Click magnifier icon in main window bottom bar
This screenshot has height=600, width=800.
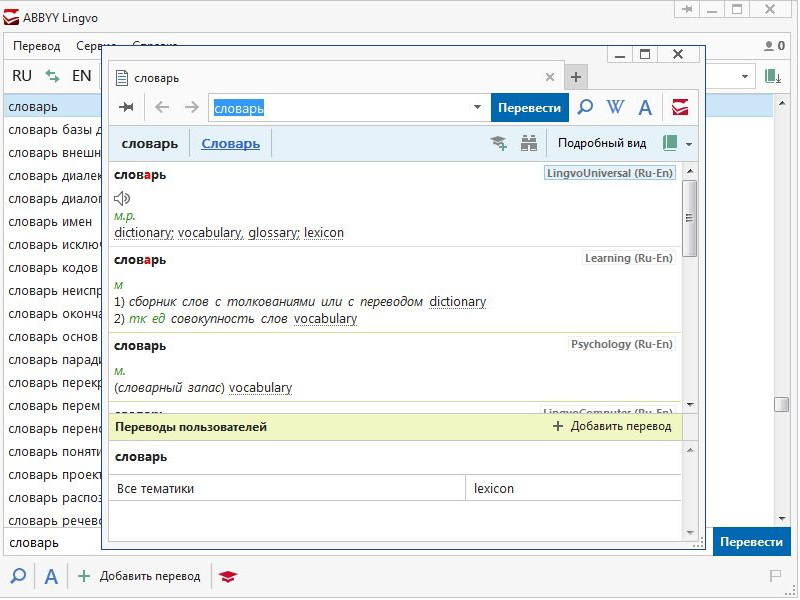point(18,577)
